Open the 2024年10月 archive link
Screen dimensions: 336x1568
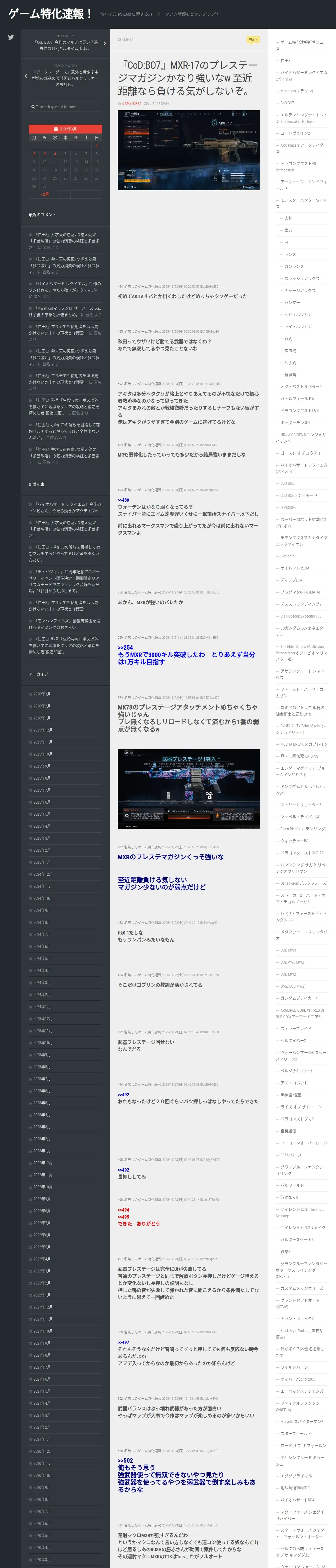click(x=43, y=898)
